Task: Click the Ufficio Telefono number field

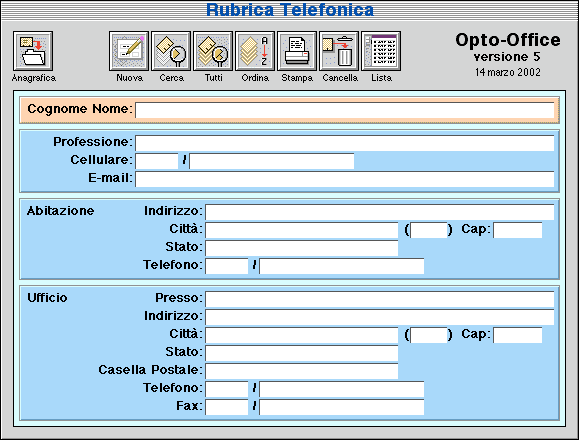Action: coord(342,389)
